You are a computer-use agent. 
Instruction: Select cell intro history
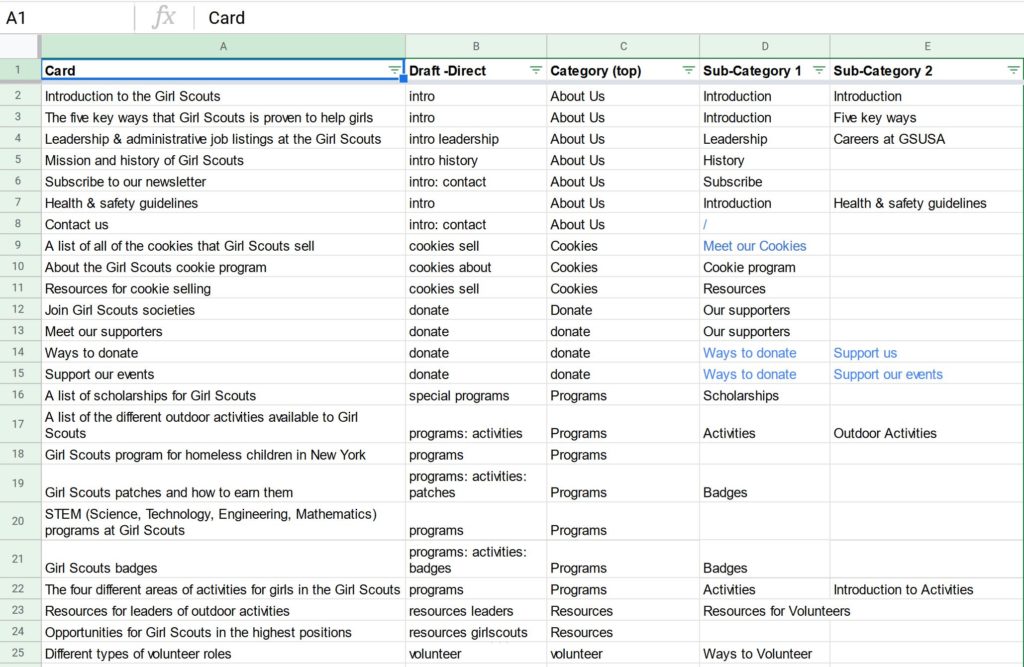point(476,161)
